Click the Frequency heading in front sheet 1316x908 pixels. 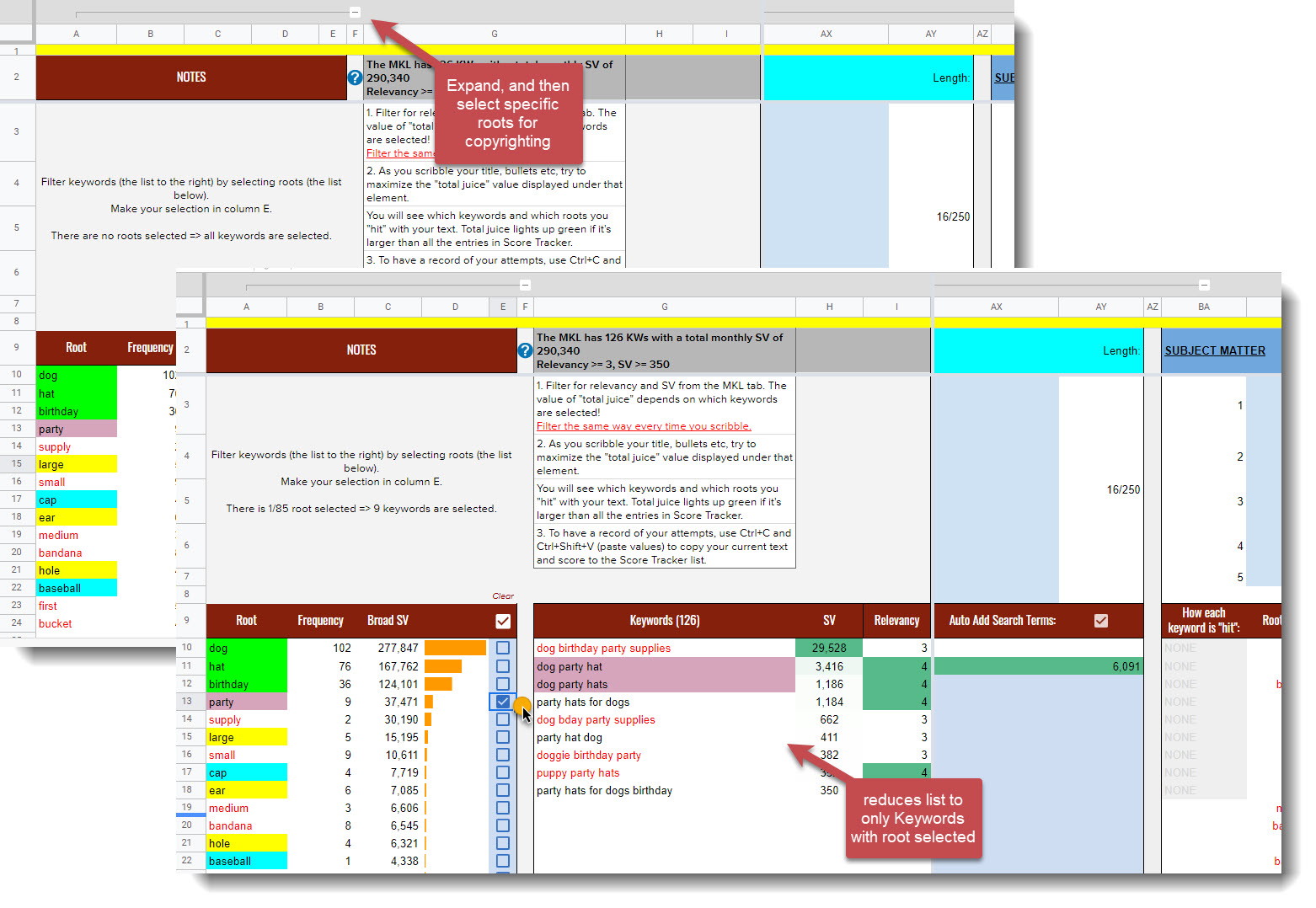click(320, 621)
